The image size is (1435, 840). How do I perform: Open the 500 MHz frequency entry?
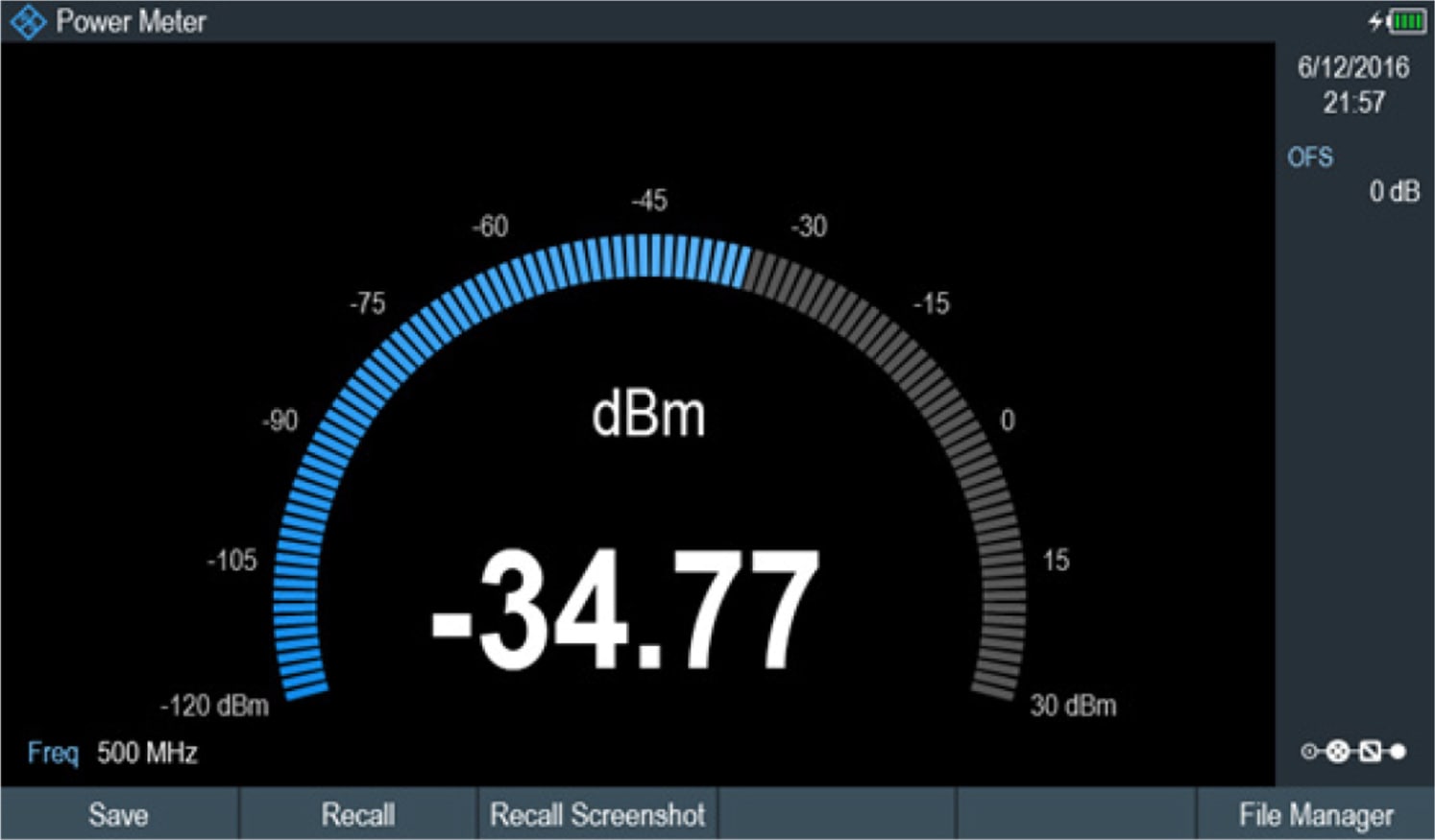146,755
